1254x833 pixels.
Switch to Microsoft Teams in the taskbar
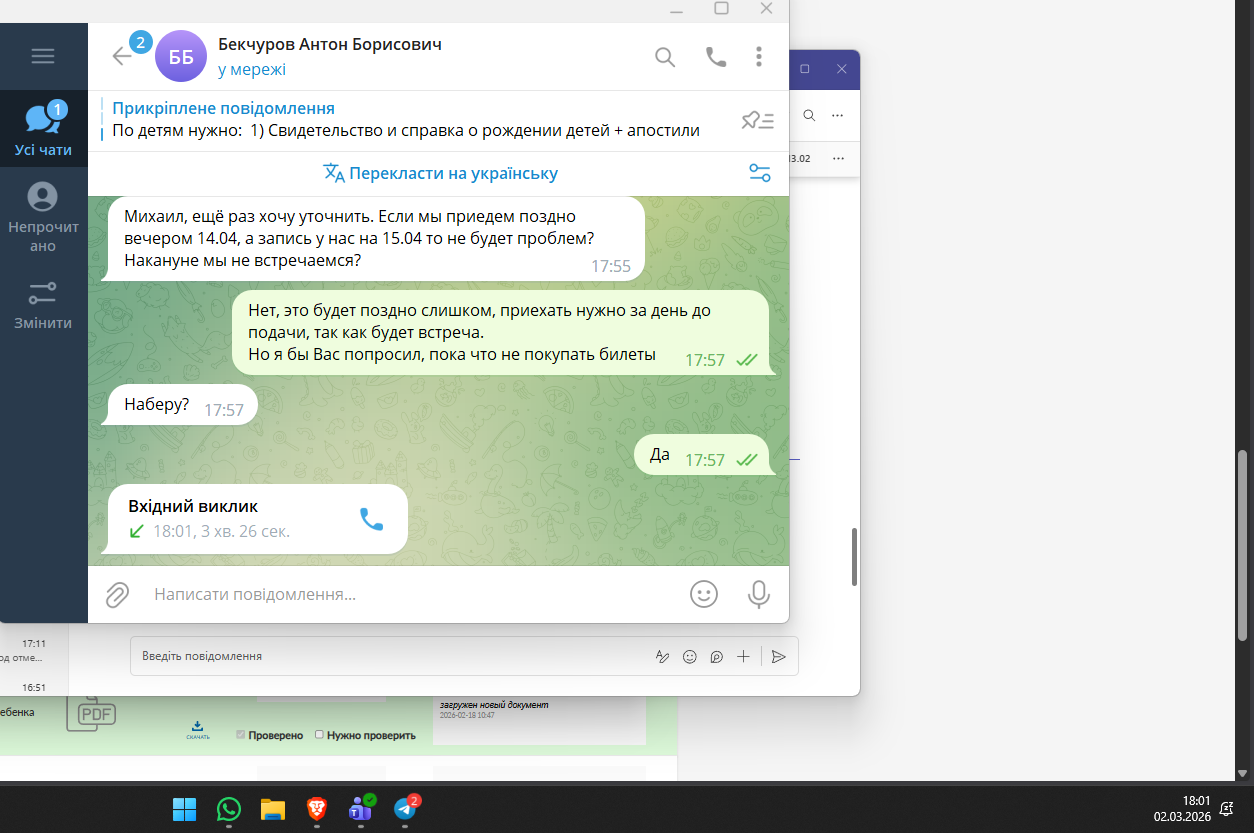(x=360, y=808)
